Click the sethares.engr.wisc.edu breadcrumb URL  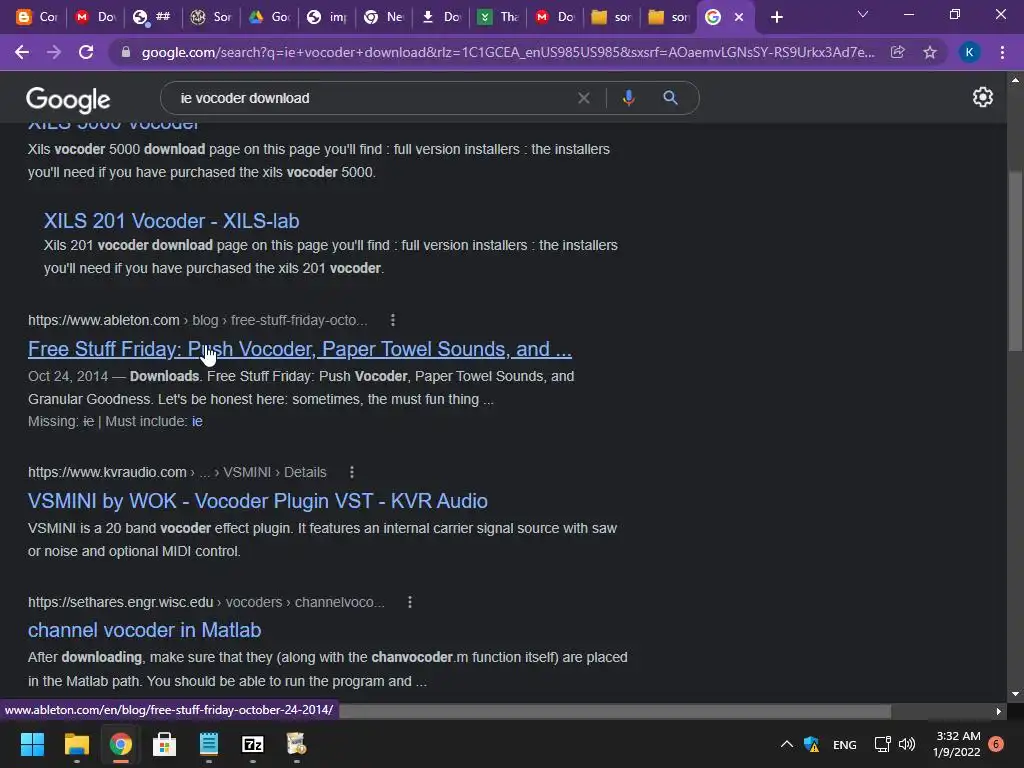point(206,602)
